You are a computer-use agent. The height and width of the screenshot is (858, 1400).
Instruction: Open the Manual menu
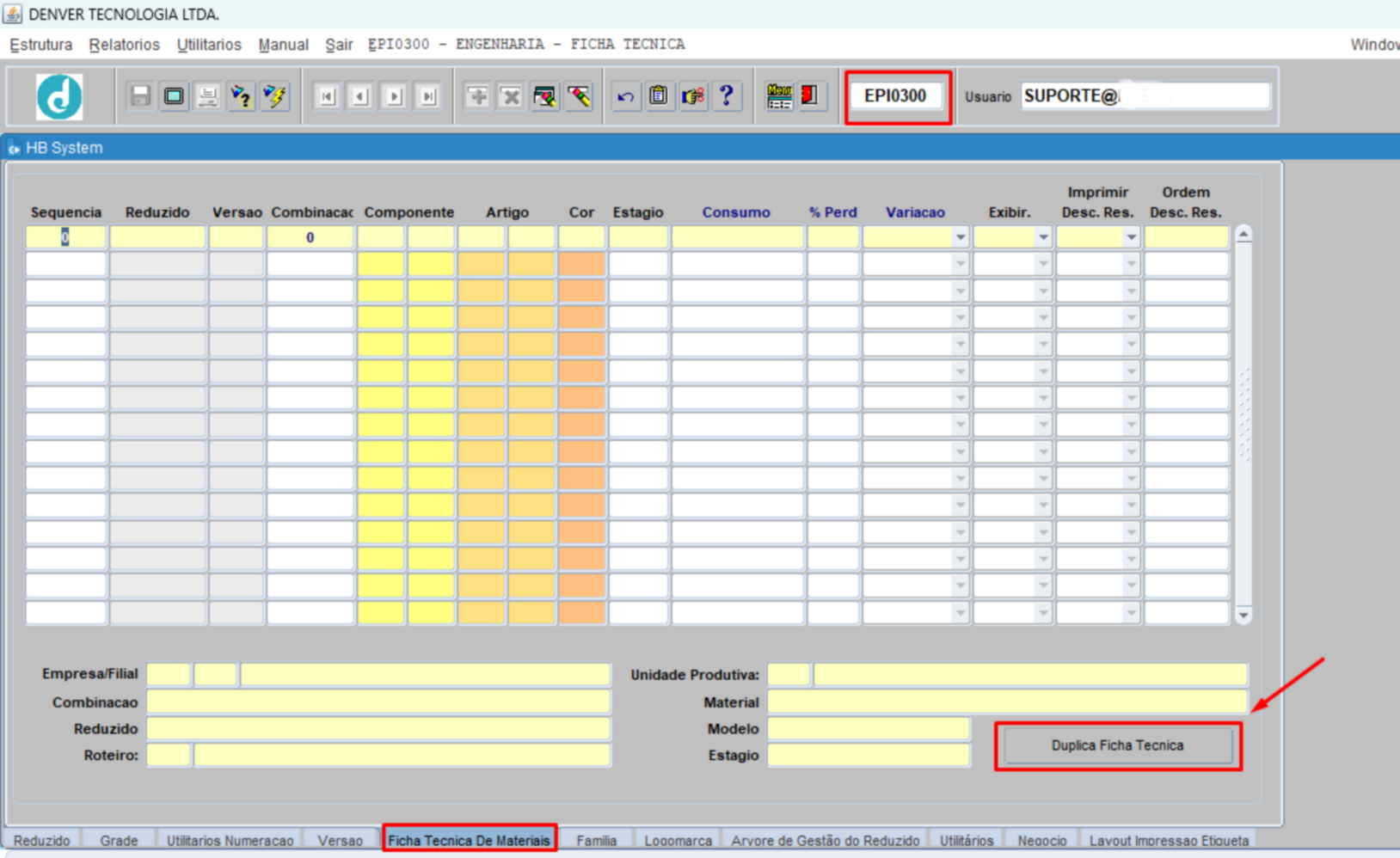(283, 45)
